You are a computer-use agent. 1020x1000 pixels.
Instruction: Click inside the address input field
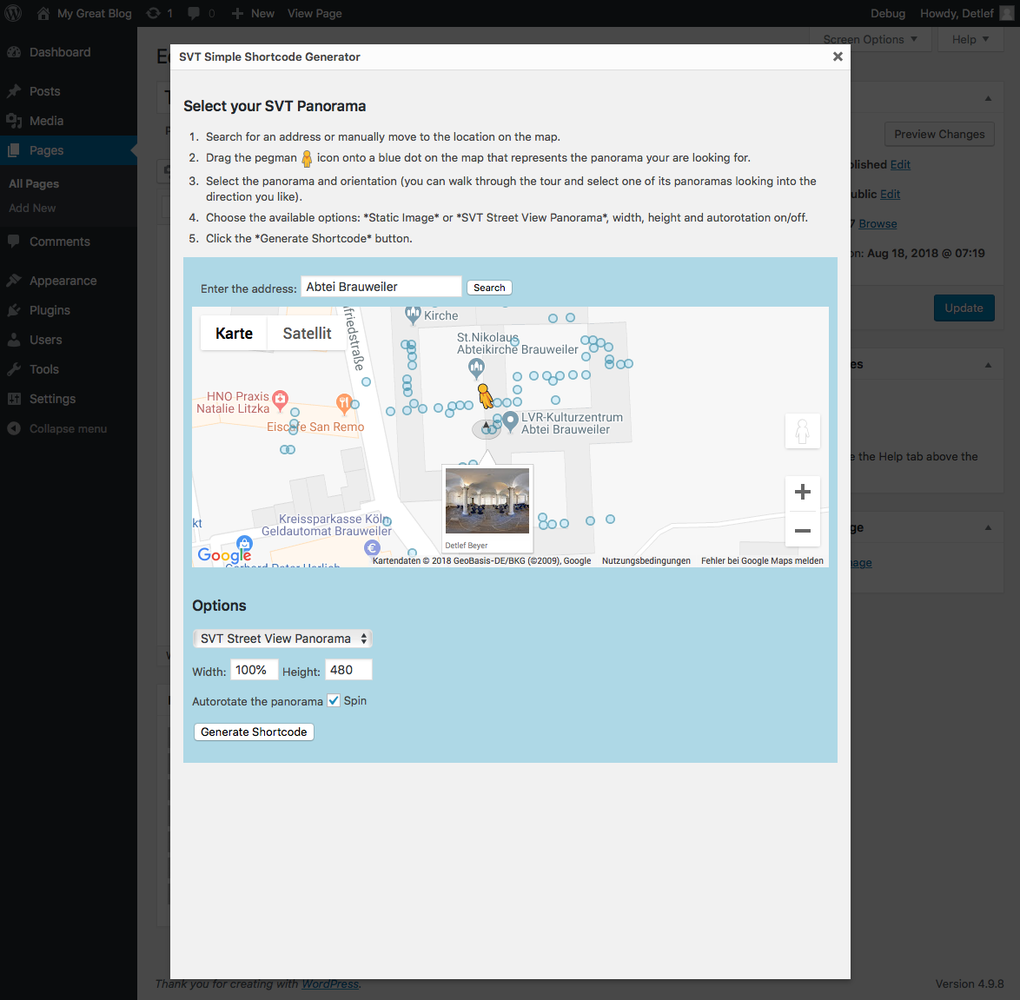(x=380, y=287)
